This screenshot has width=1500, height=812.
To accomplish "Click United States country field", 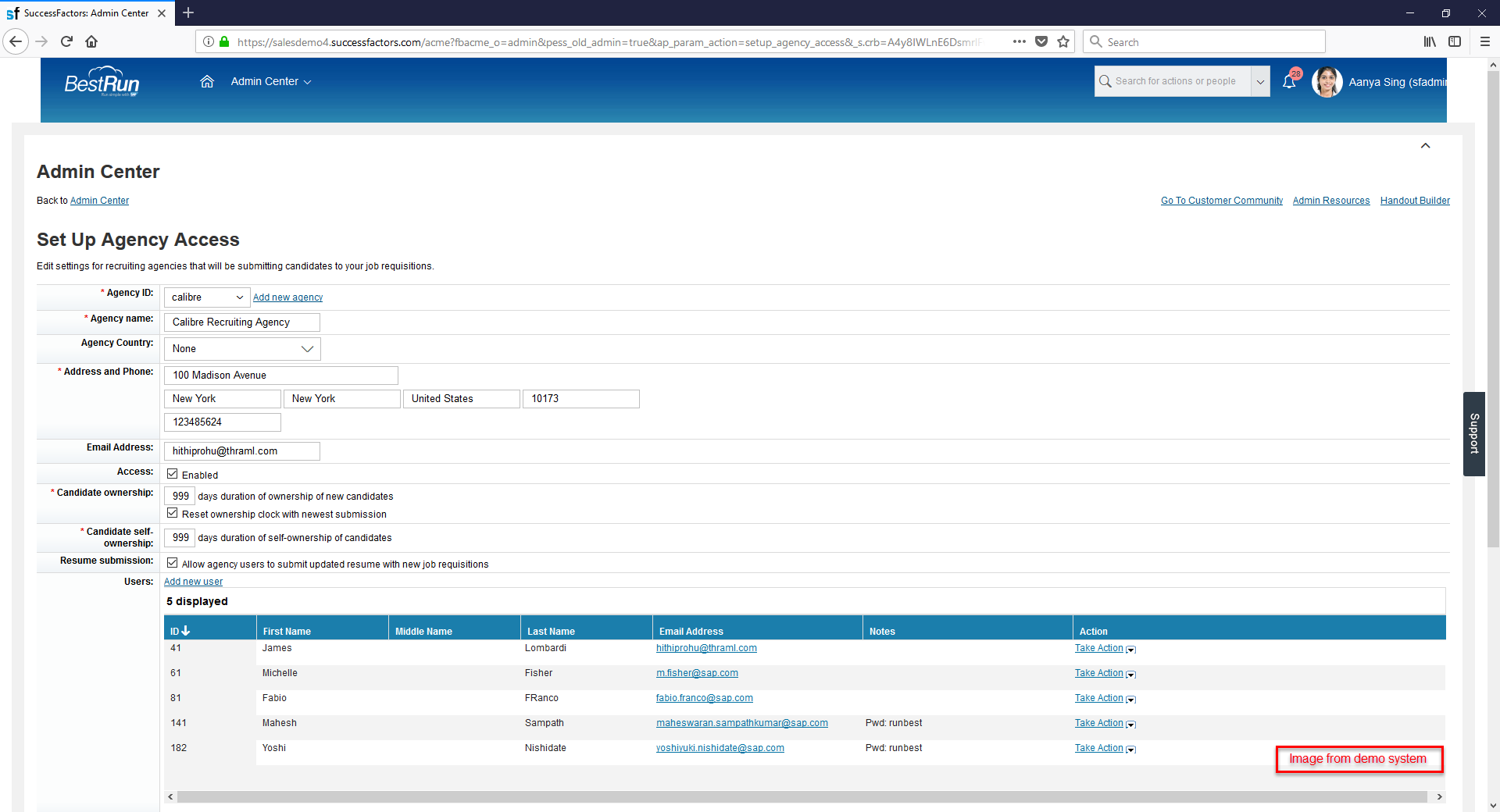I will click(462, 399).
